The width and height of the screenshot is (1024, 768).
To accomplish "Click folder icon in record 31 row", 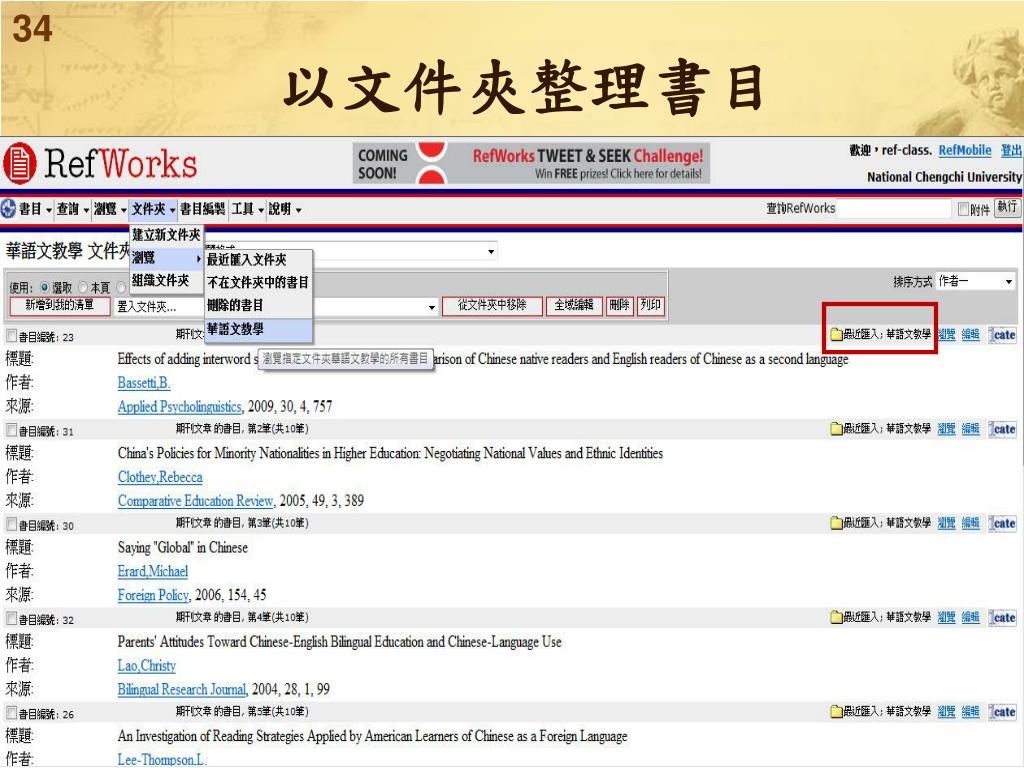I will coord(836,429).
